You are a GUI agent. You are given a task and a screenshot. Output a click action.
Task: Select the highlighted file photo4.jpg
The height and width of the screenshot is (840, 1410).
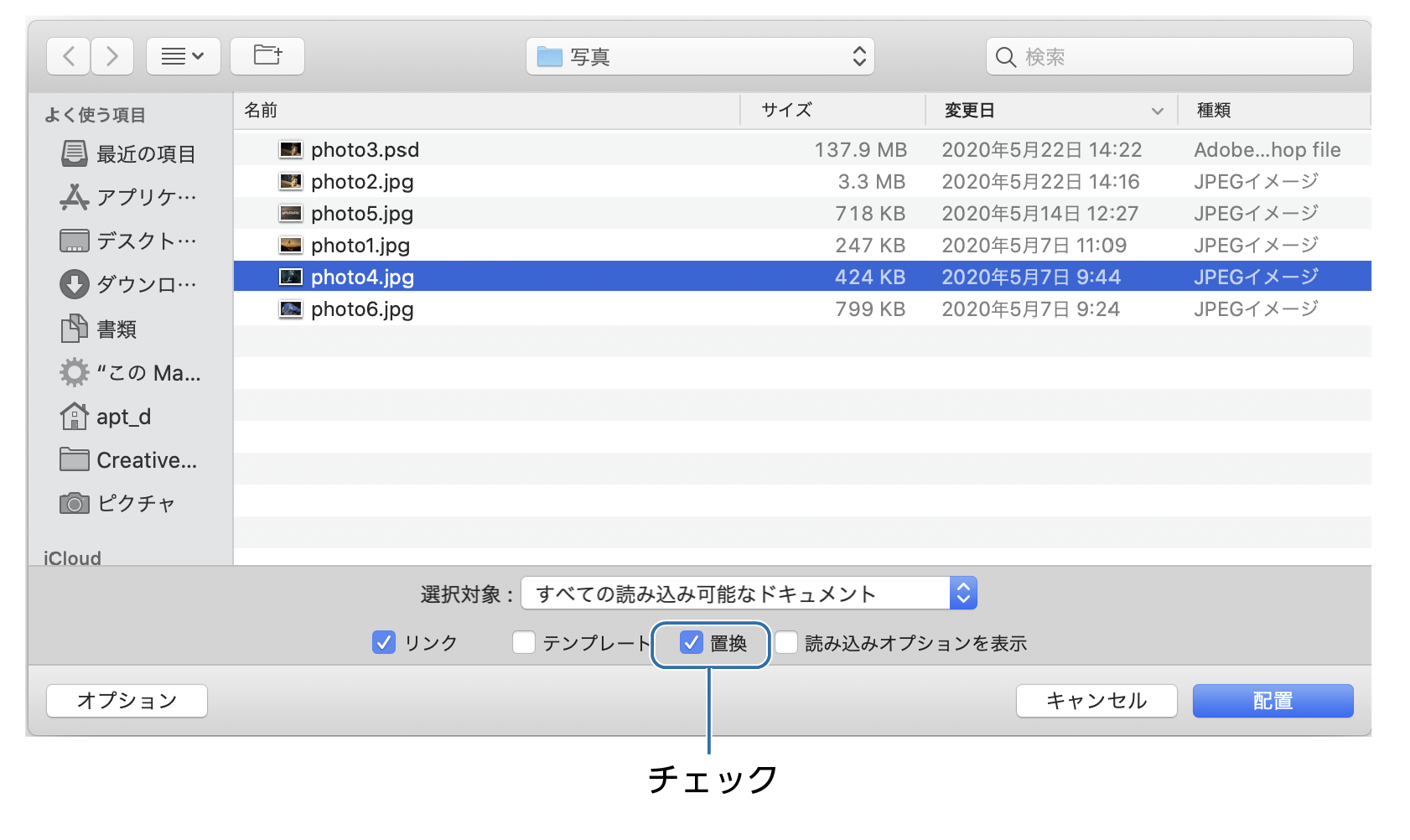point(802,277)
